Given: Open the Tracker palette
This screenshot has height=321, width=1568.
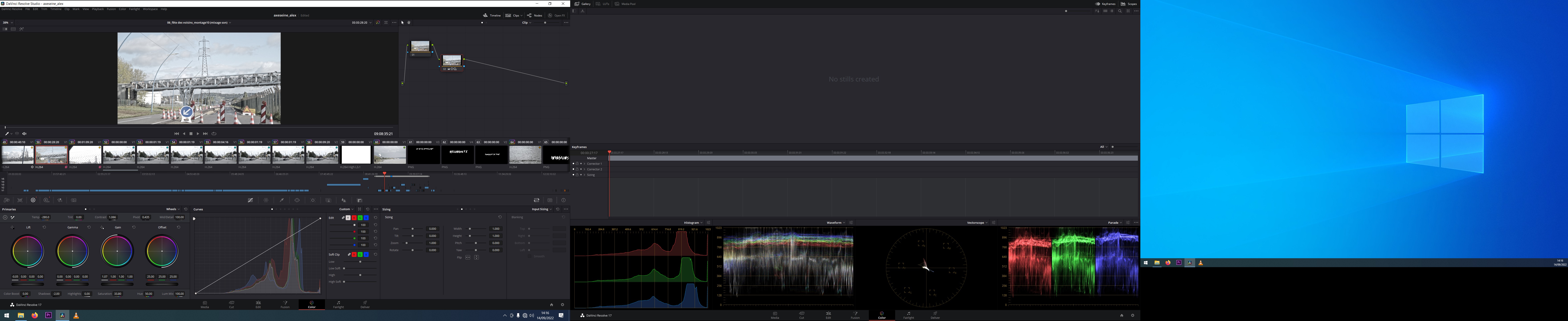Looking at the screenshot, I should (313, 200).
